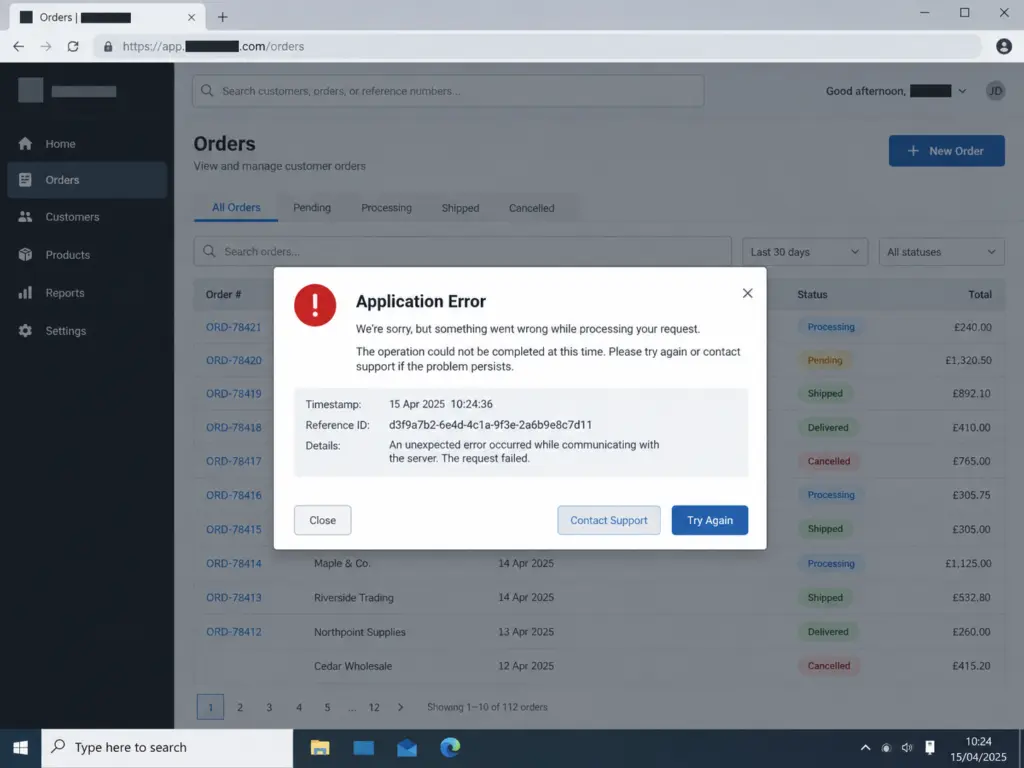Go to page 2 of orders
Image resolution: width=1024 pixels, height=768 pixels.
[240, 707]
